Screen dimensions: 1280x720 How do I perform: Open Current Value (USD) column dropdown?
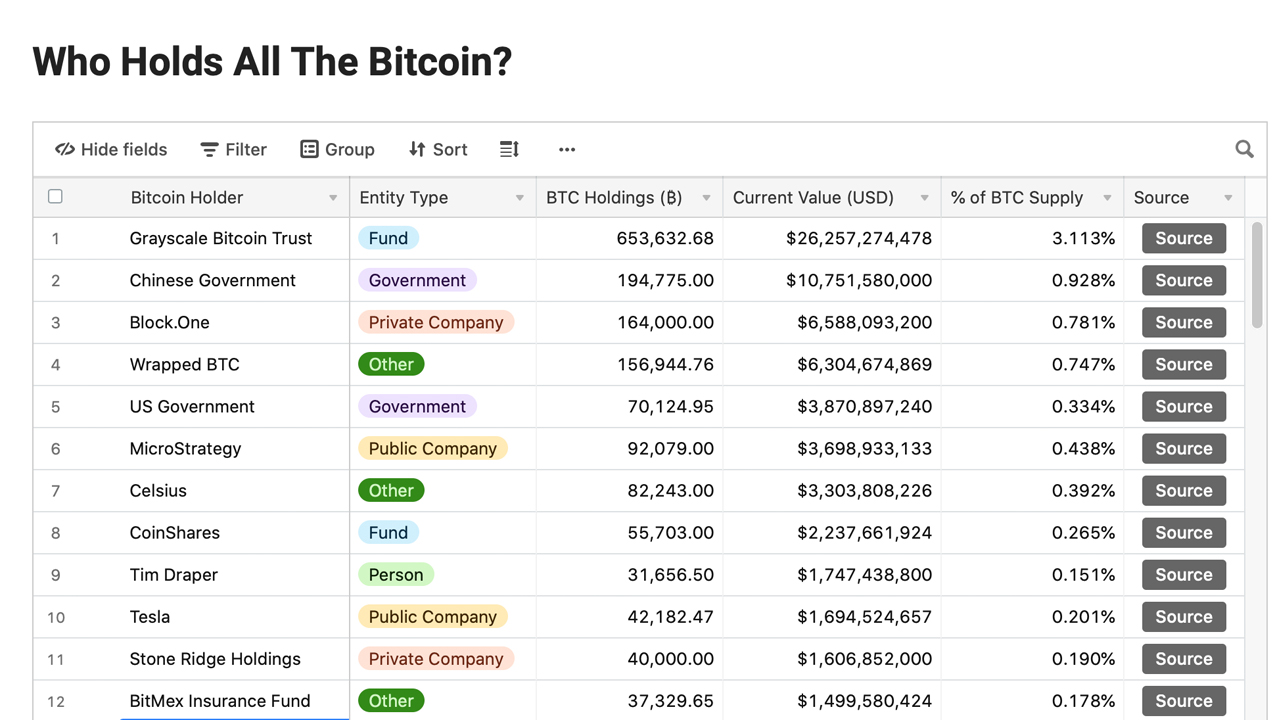click(x=924, y=198)
